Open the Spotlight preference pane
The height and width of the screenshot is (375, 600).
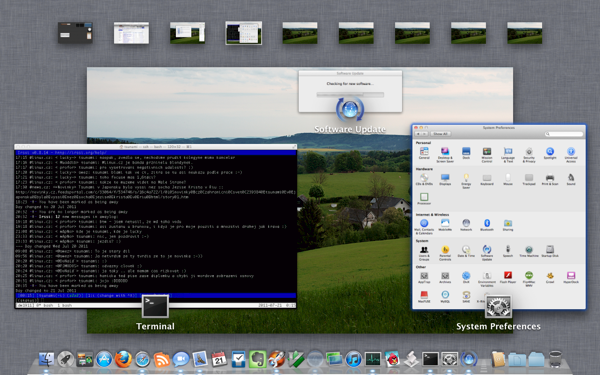pyautogui.click(x=550, y=153)
